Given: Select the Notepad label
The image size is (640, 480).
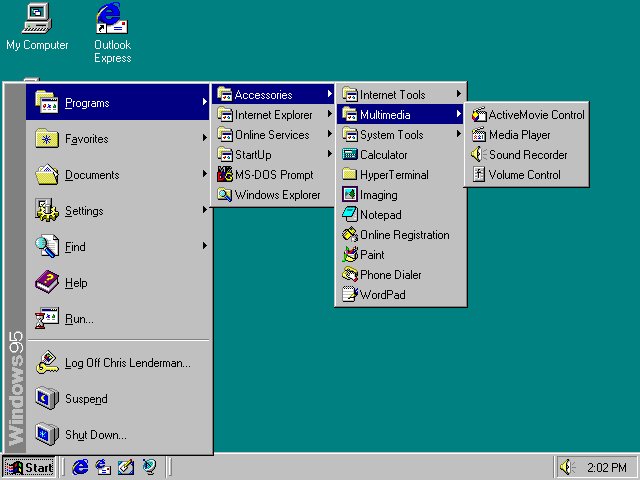Looking at the screenshot, I should click(380, 215).
